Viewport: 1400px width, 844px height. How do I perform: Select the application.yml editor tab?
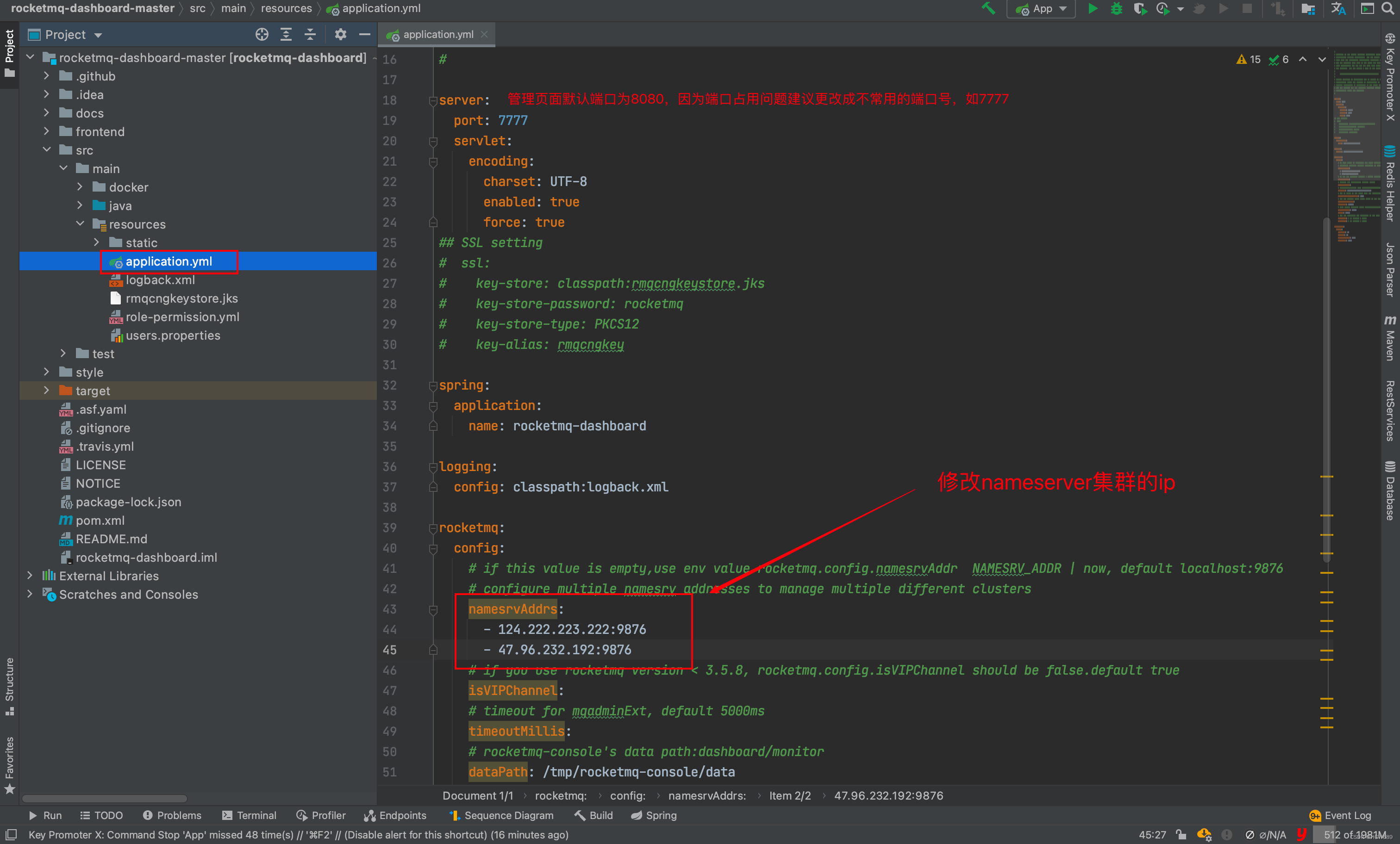point(437,35)
